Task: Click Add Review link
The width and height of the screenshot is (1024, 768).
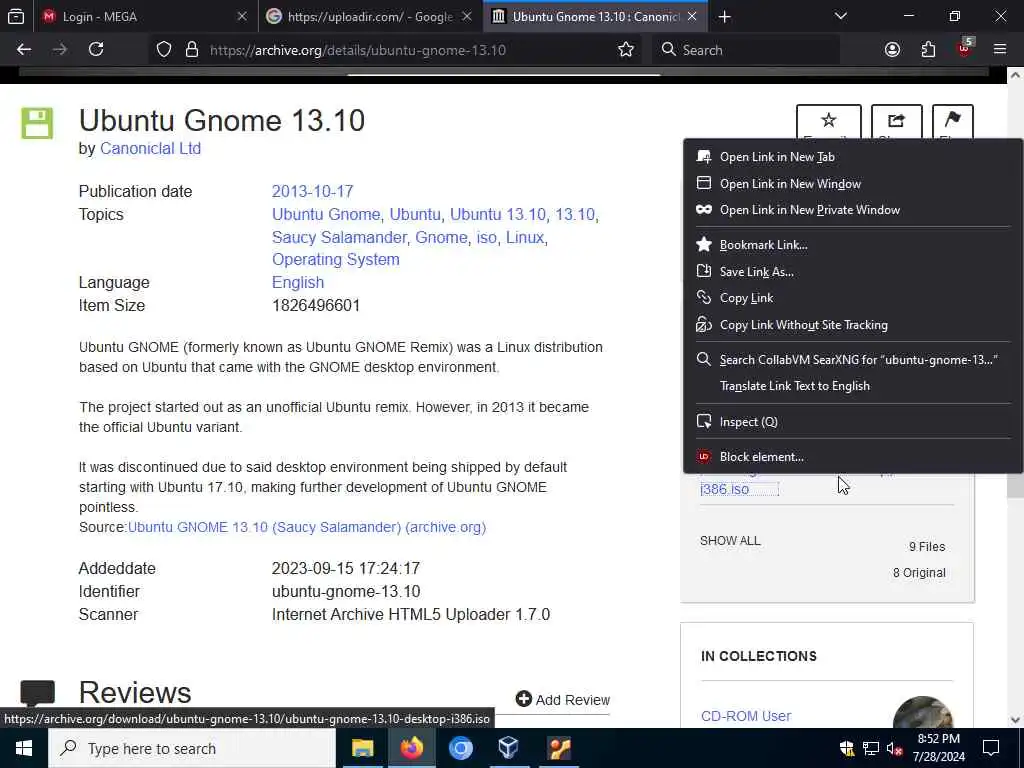Action: [573, 699]
